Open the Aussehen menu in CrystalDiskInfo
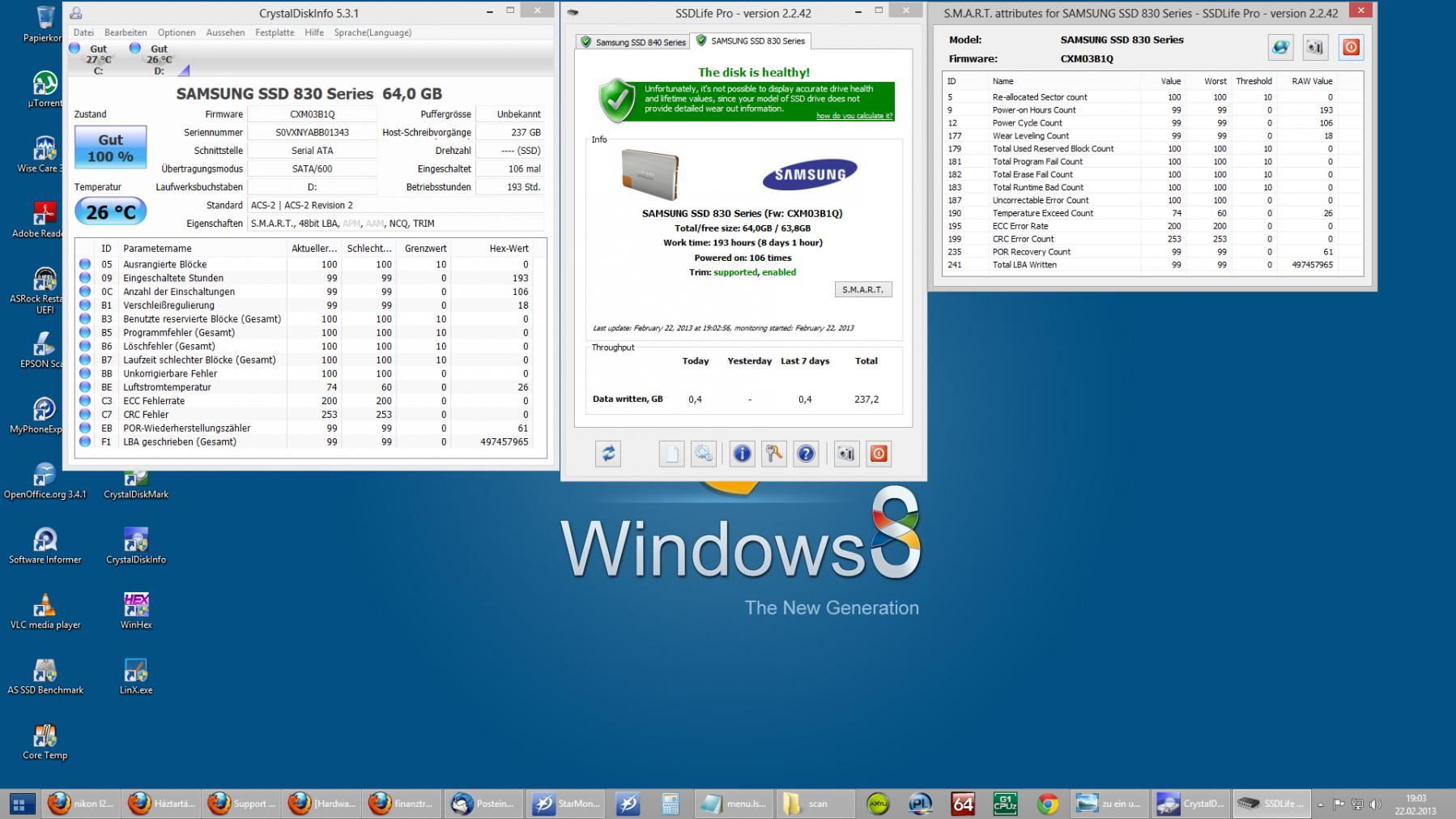1456x819 pixels. pyautogui.click(x=225, y=32)
